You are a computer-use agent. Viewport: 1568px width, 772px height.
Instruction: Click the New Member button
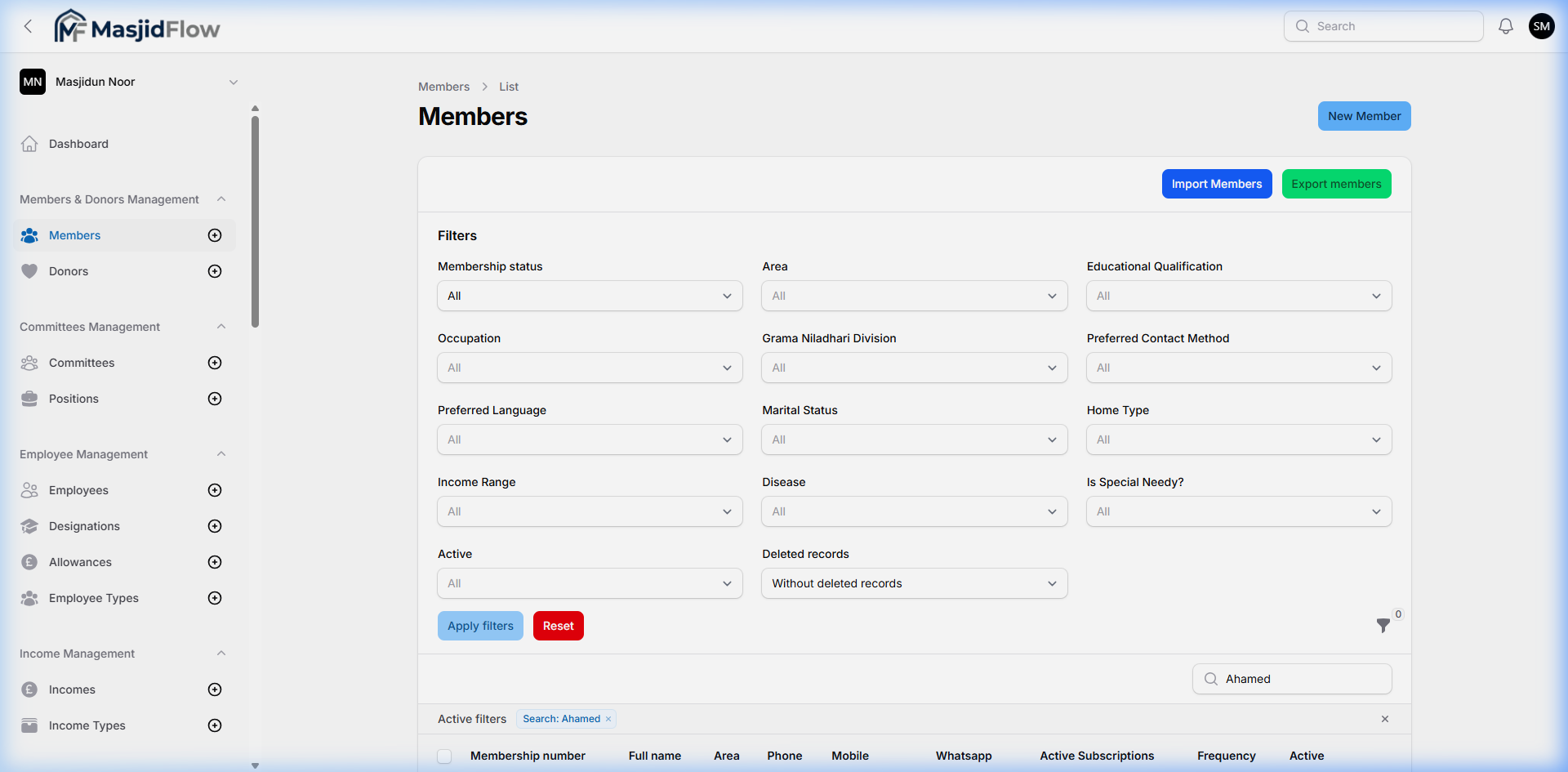1364,115
